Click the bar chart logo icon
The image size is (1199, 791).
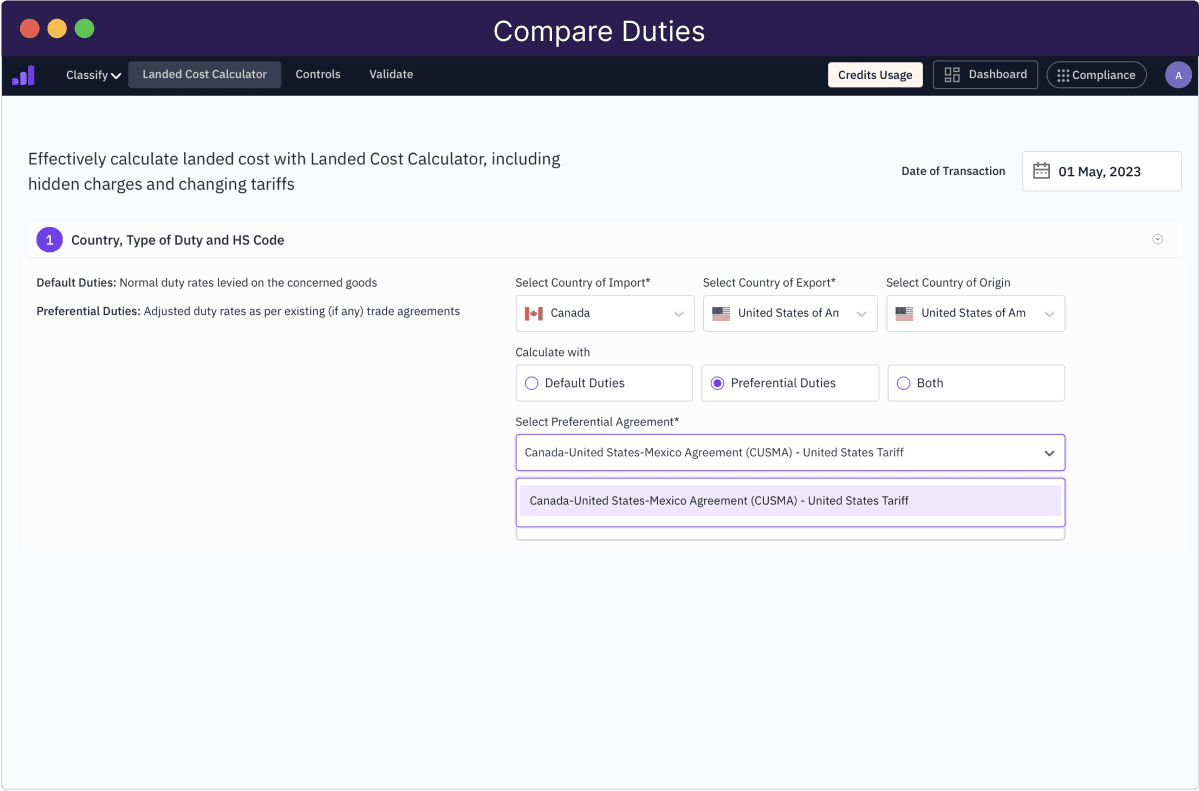[23, 74]
